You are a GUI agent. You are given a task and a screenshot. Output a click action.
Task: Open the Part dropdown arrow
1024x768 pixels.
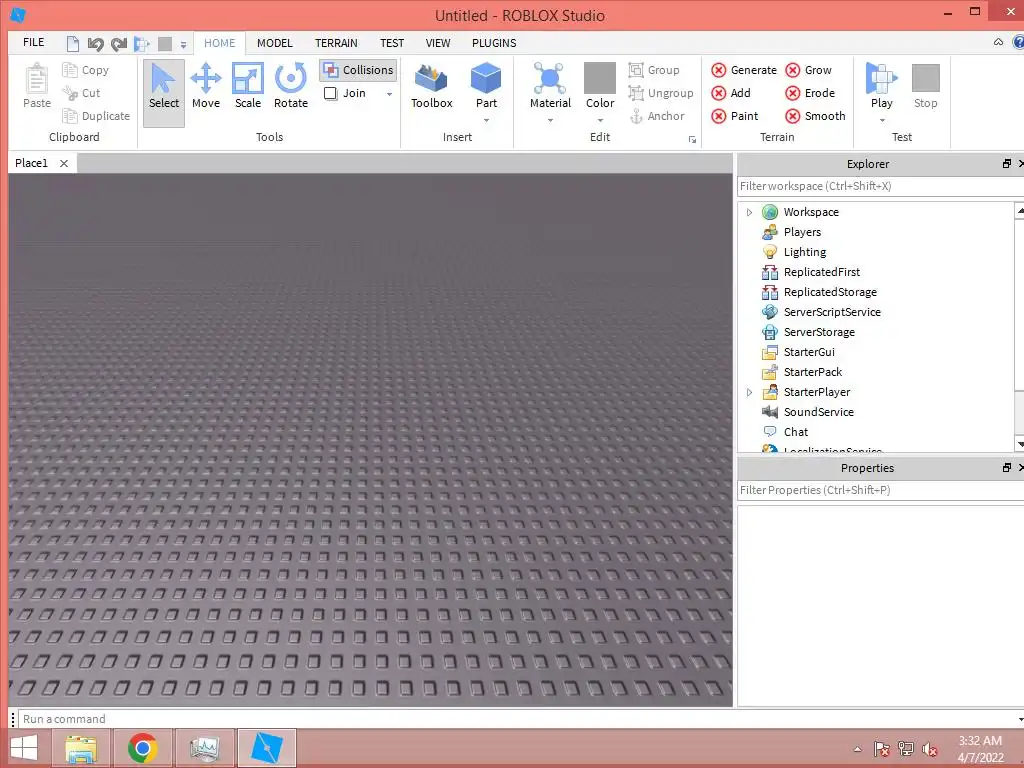(487, 121)
